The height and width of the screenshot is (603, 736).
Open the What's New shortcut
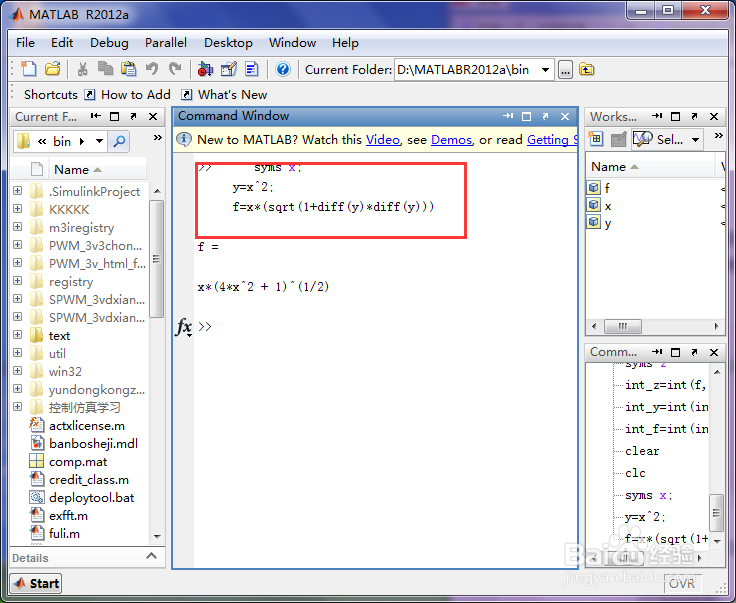tap(225, 95)
